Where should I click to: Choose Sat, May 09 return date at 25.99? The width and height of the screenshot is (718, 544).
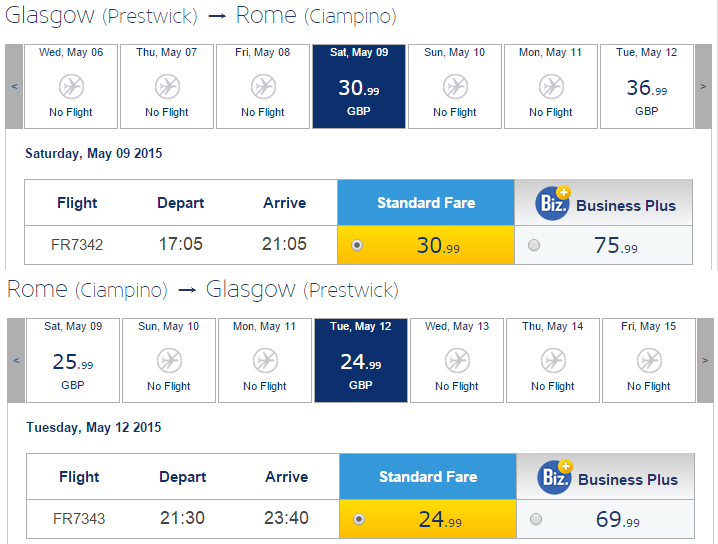pos(73,360)
